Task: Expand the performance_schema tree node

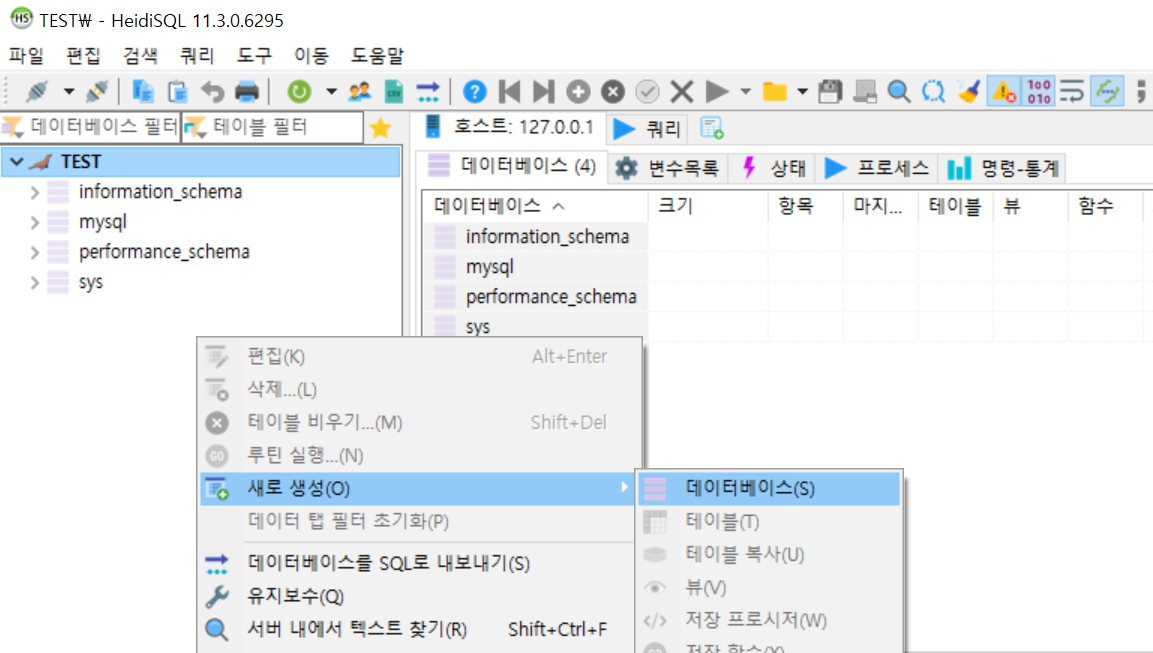Action: tap(35, 253)
